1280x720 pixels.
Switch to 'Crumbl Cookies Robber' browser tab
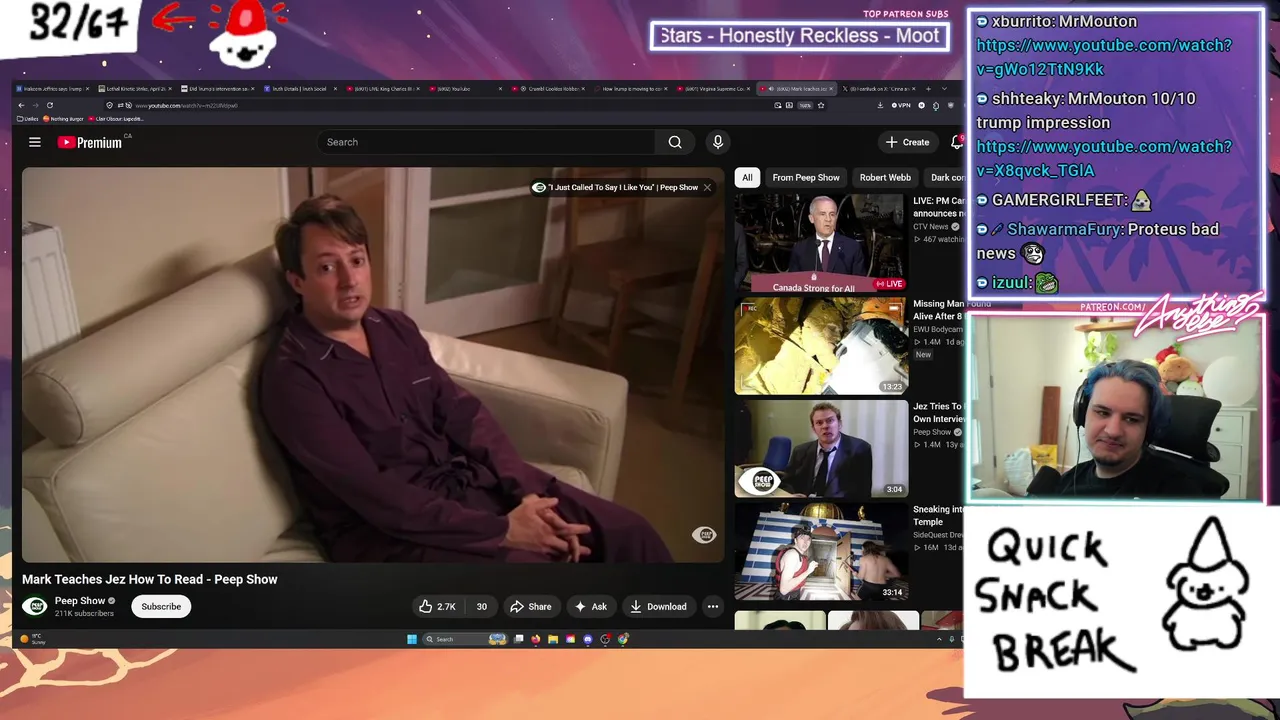point(548,89)
